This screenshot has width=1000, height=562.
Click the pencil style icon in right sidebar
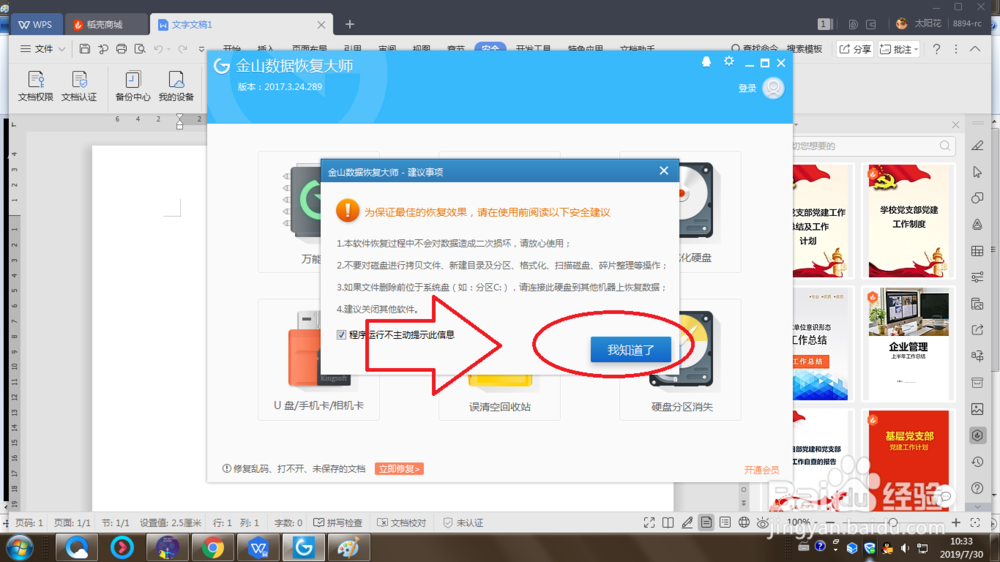pos(977,145)
